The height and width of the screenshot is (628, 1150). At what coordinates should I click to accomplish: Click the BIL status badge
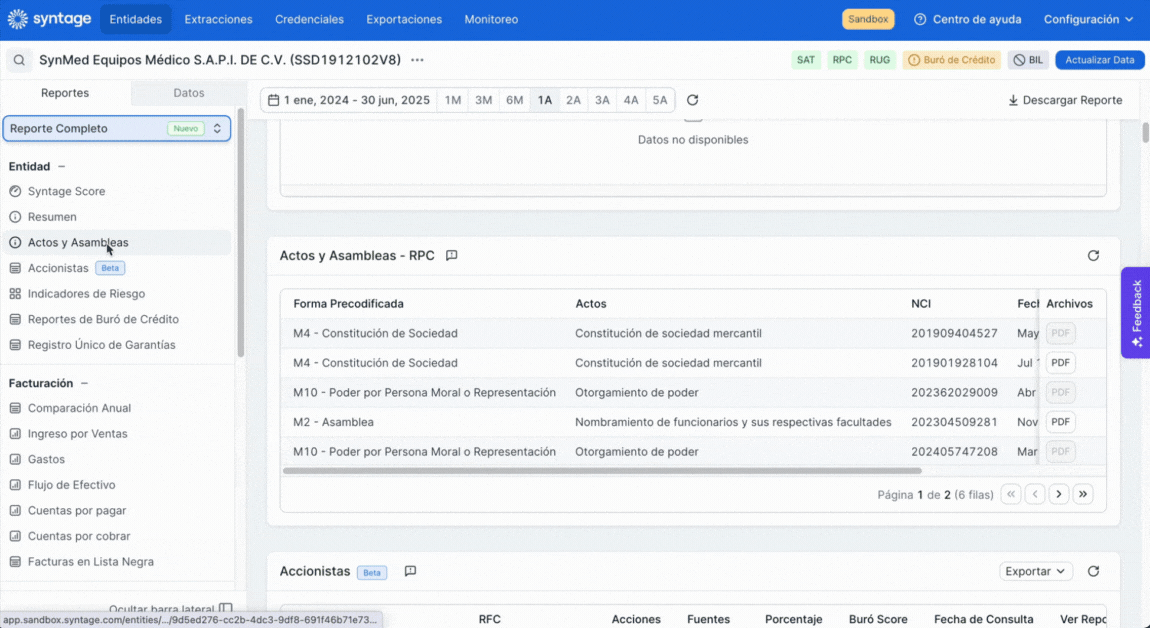(x=1028, y=60)
